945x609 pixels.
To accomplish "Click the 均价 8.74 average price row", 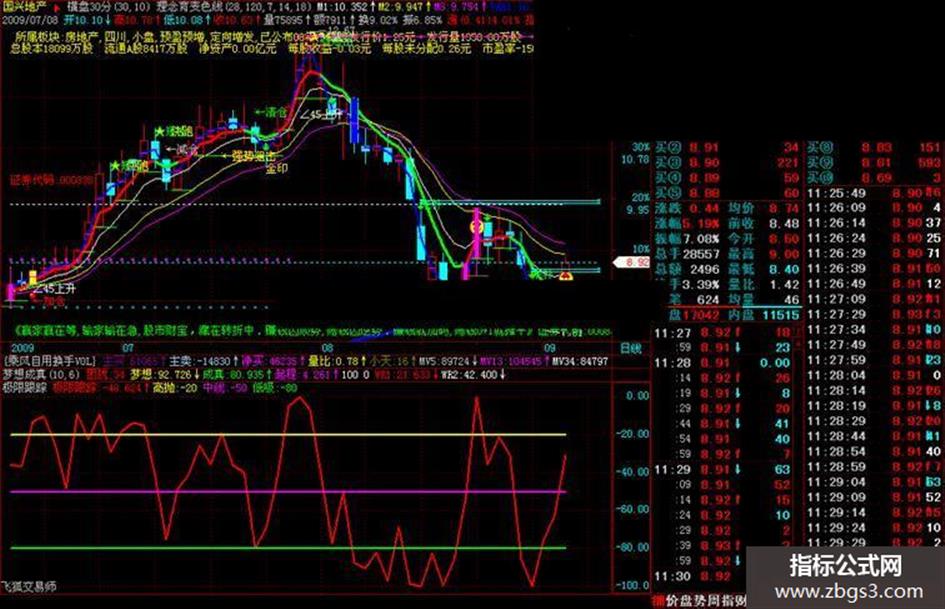I will (764, 208).
